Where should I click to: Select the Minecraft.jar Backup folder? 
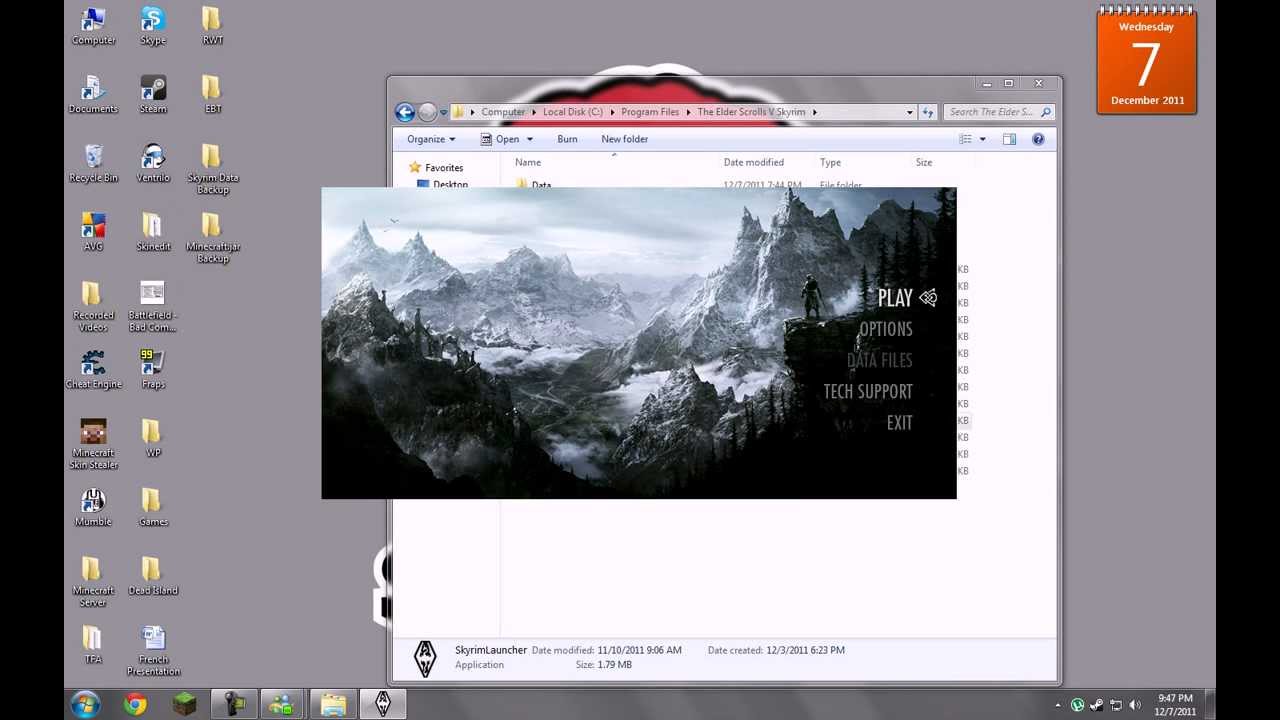[x=212, y=238]
